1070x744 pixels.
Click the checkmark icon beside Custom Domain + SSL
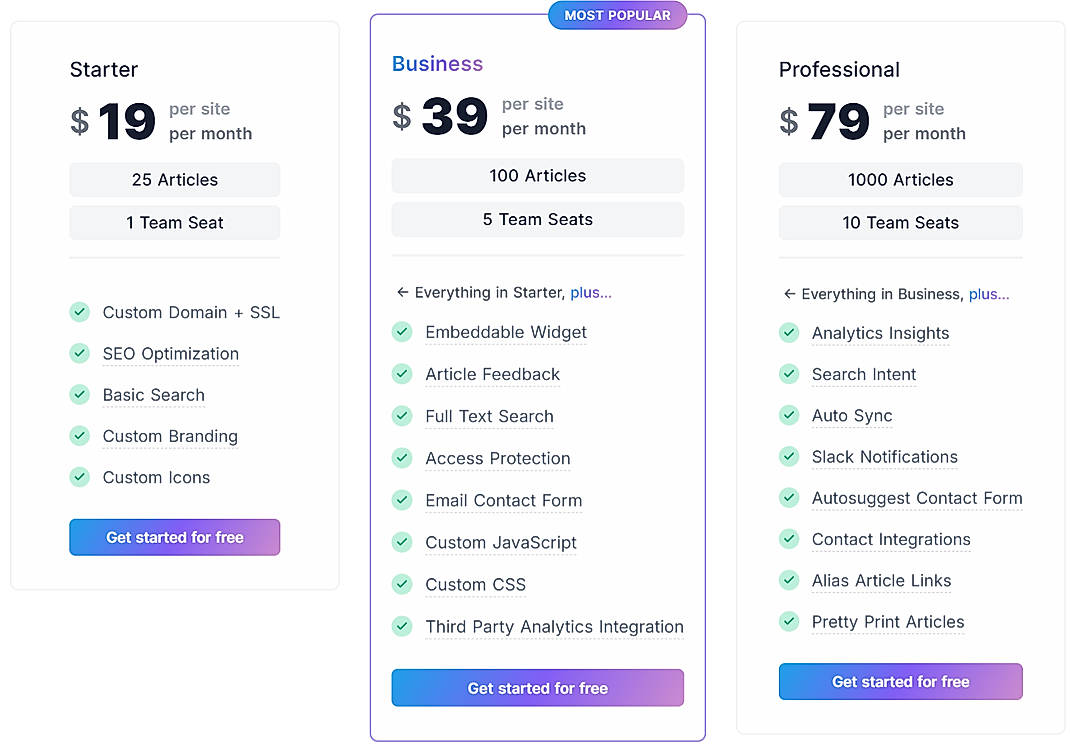[80, 312]
